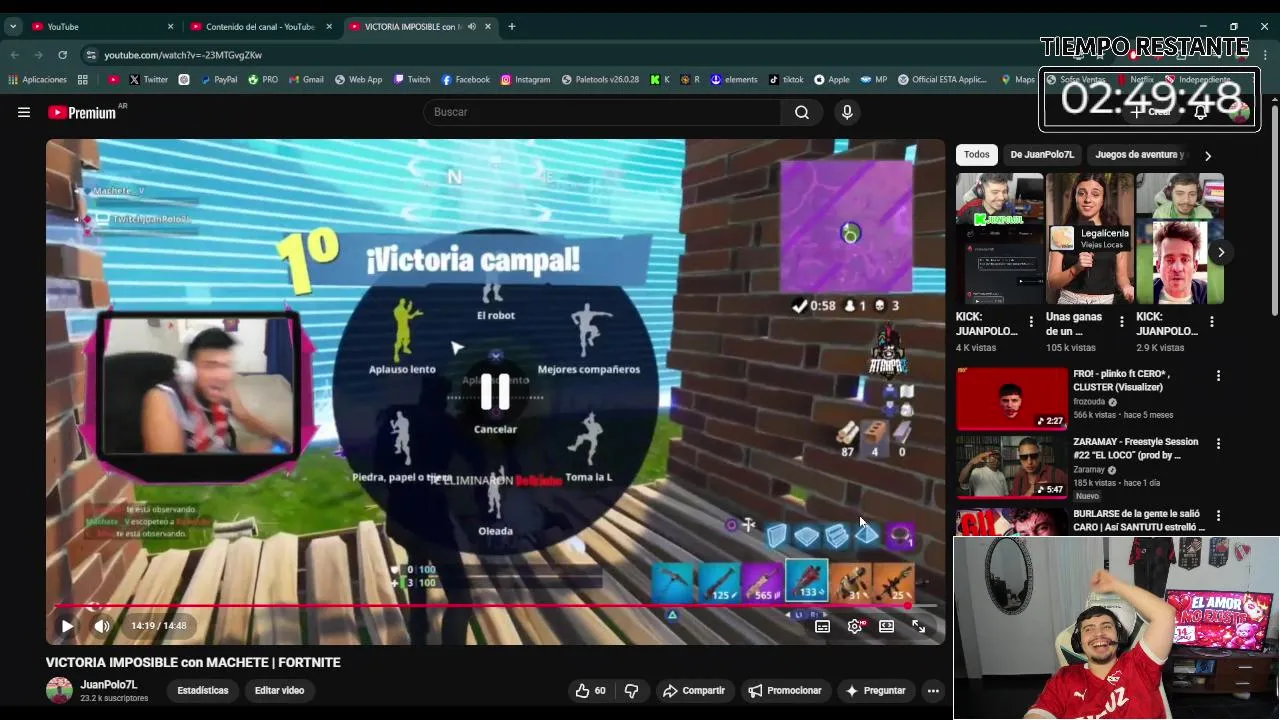
Task: Reload the page
Action: (x=62, y=55)
